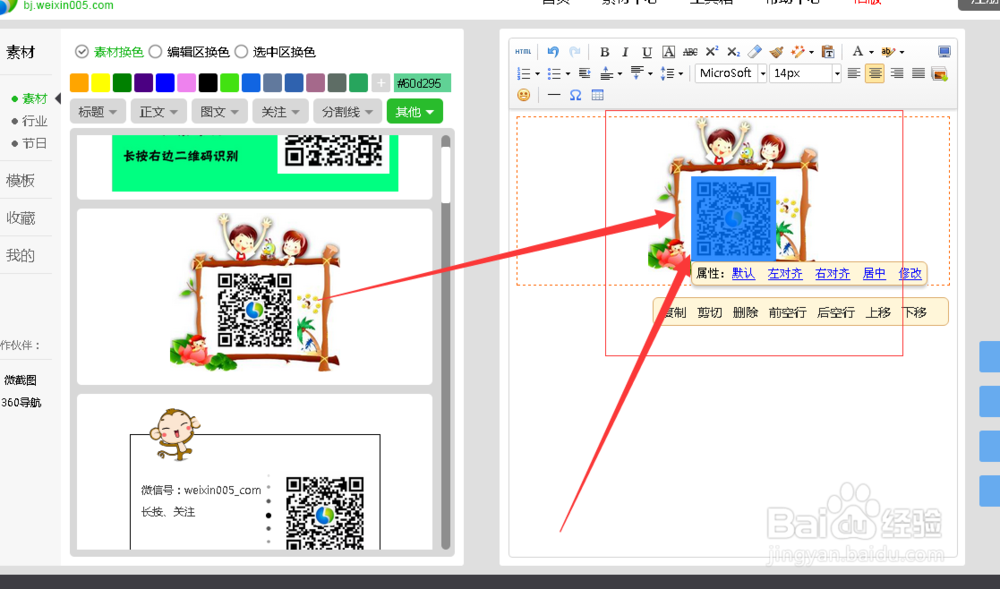Undo the last edit in the editor
Image resolution: width=1000 pixels, height=589 pixels.
[553, 52]
